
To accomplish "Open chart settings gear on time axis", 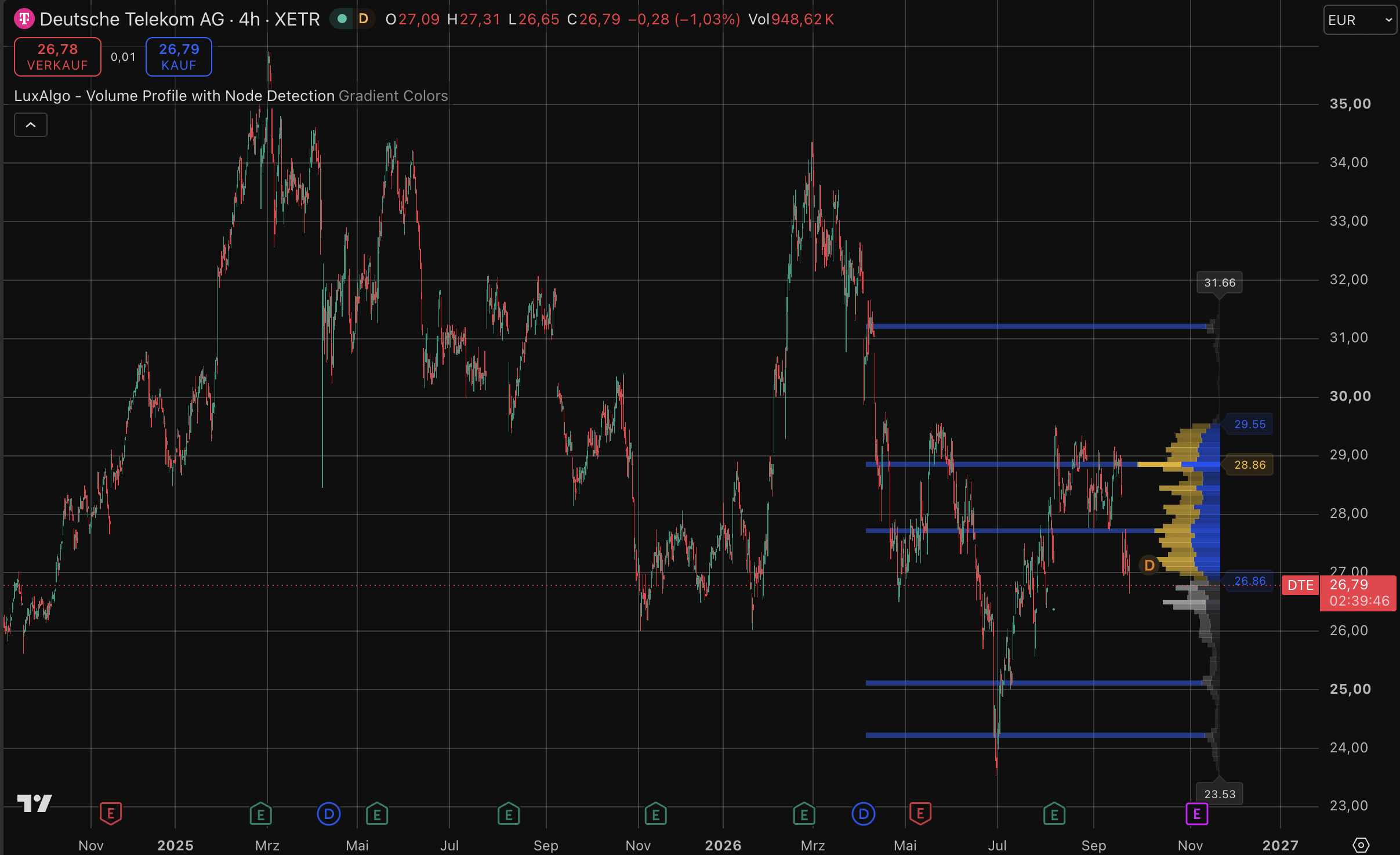I will (x=1361, y=845).
